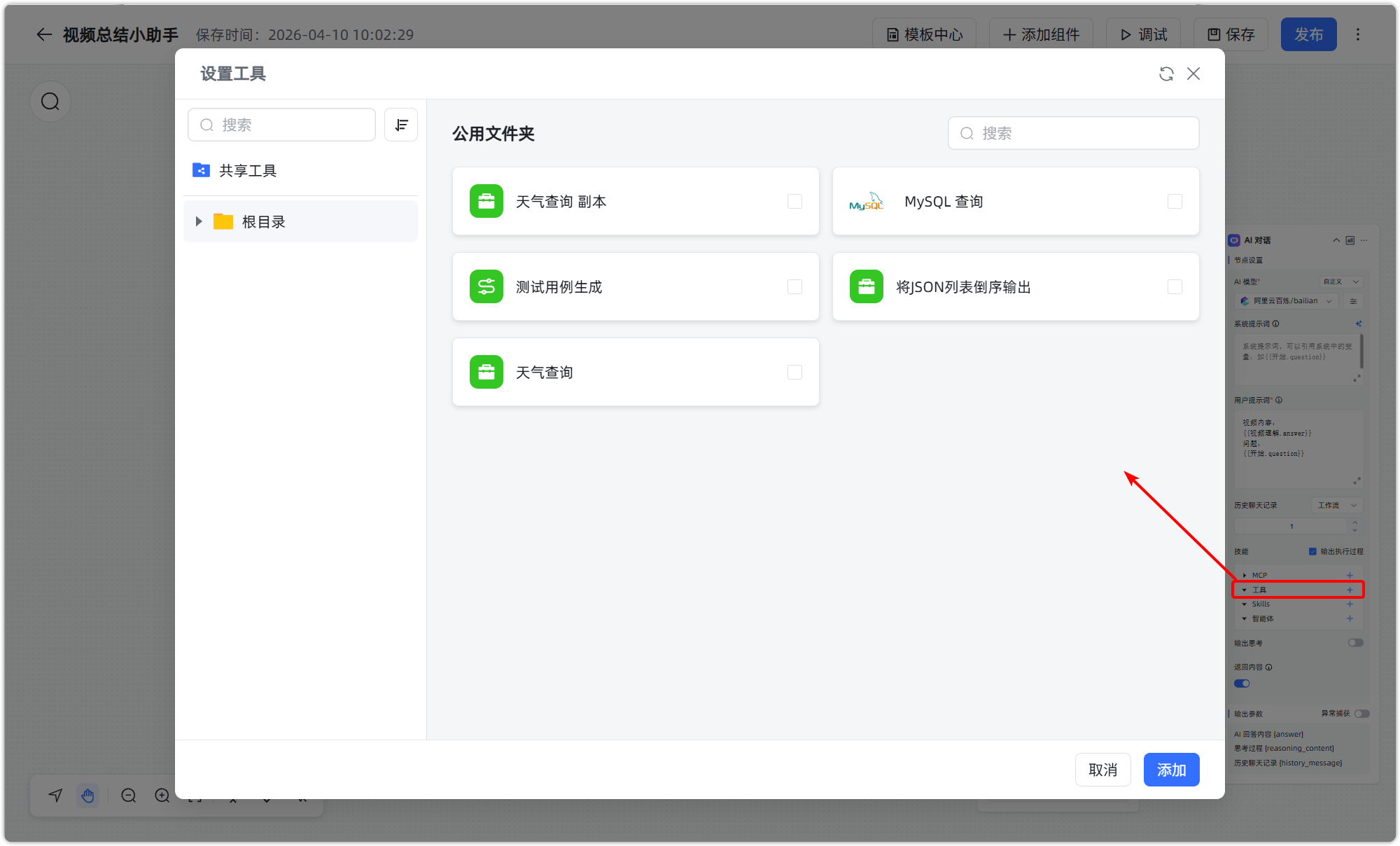
Task: Open the 自定义 dropdown next to AI 模型
Action: pyautogui.click(x=1340, y=282)
